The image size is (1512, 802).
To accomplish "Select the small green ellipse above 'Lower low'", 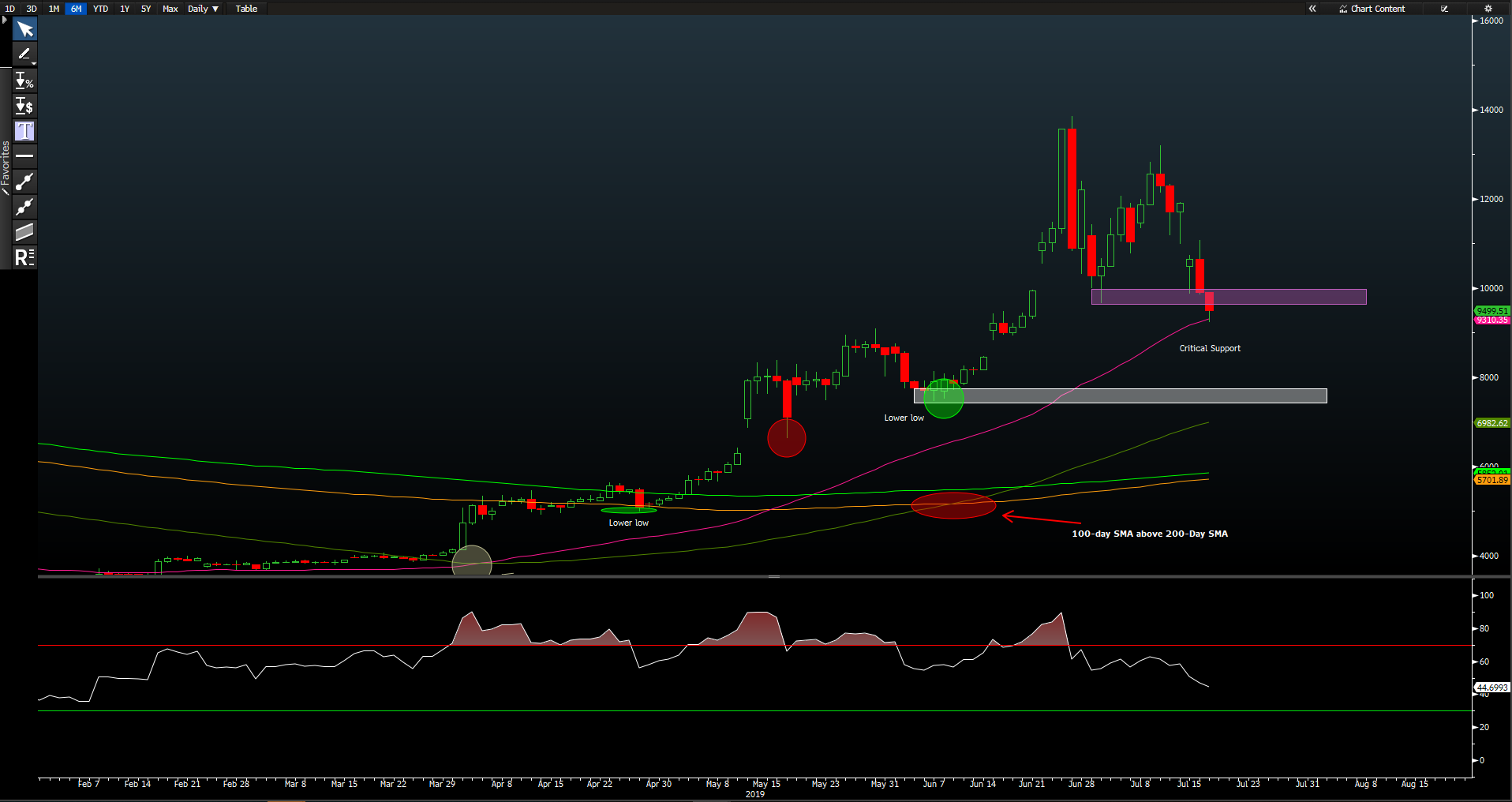I will tap(629, 510).
